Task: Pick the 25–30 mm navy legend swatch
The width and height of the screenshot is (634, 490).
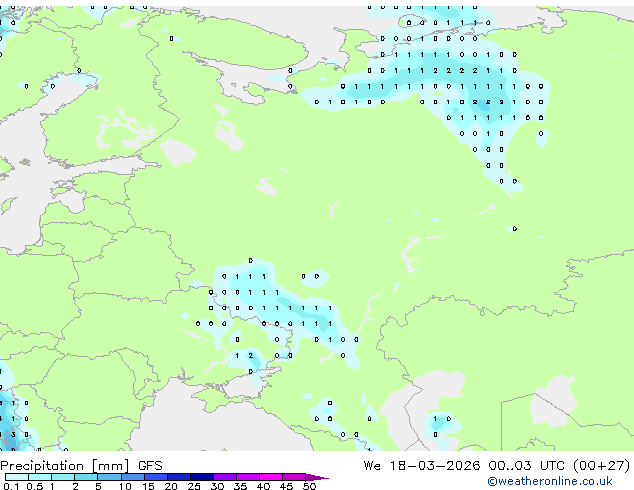Action: click(201, 477)
